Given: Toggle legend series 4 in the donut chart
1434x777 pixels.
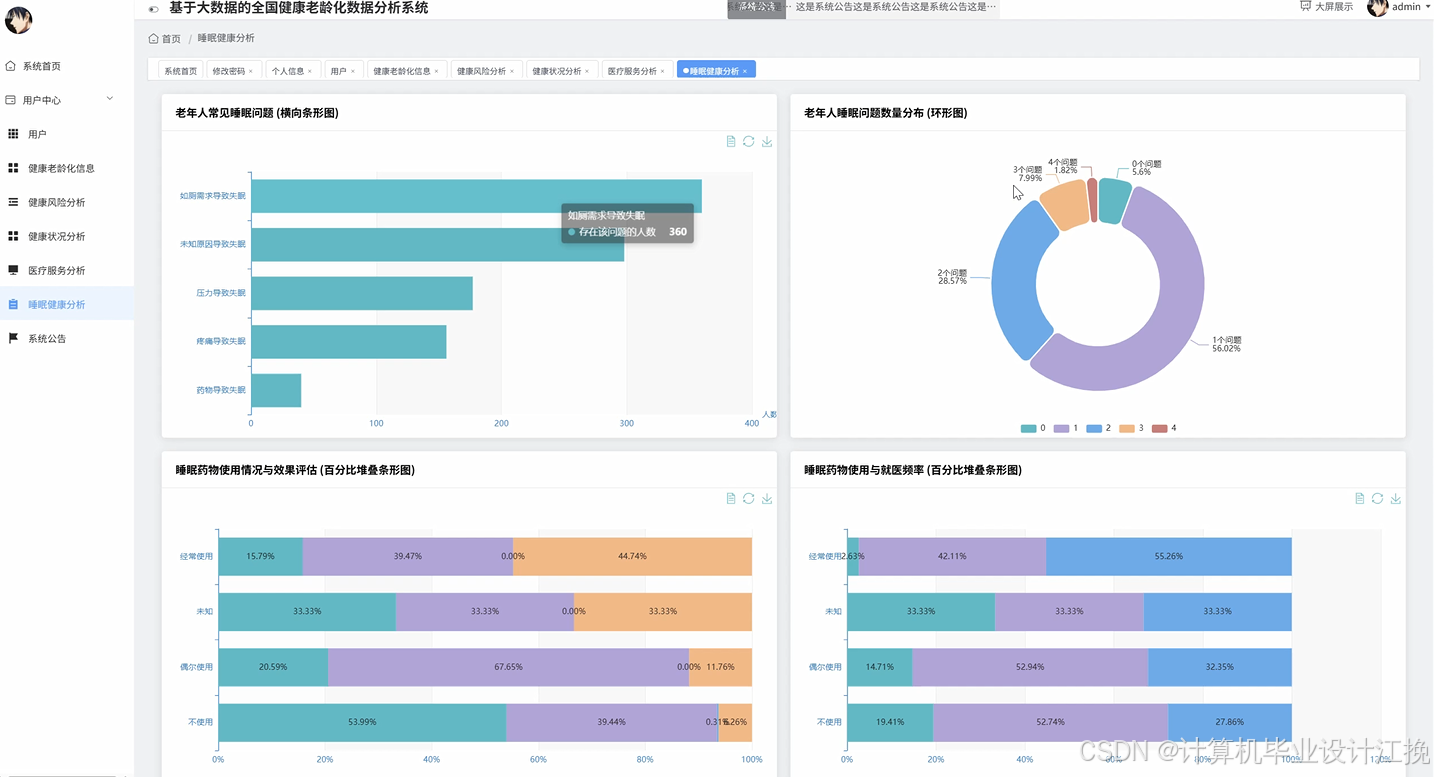Looking at the screenshot, I should click(x=1164, y=428).
